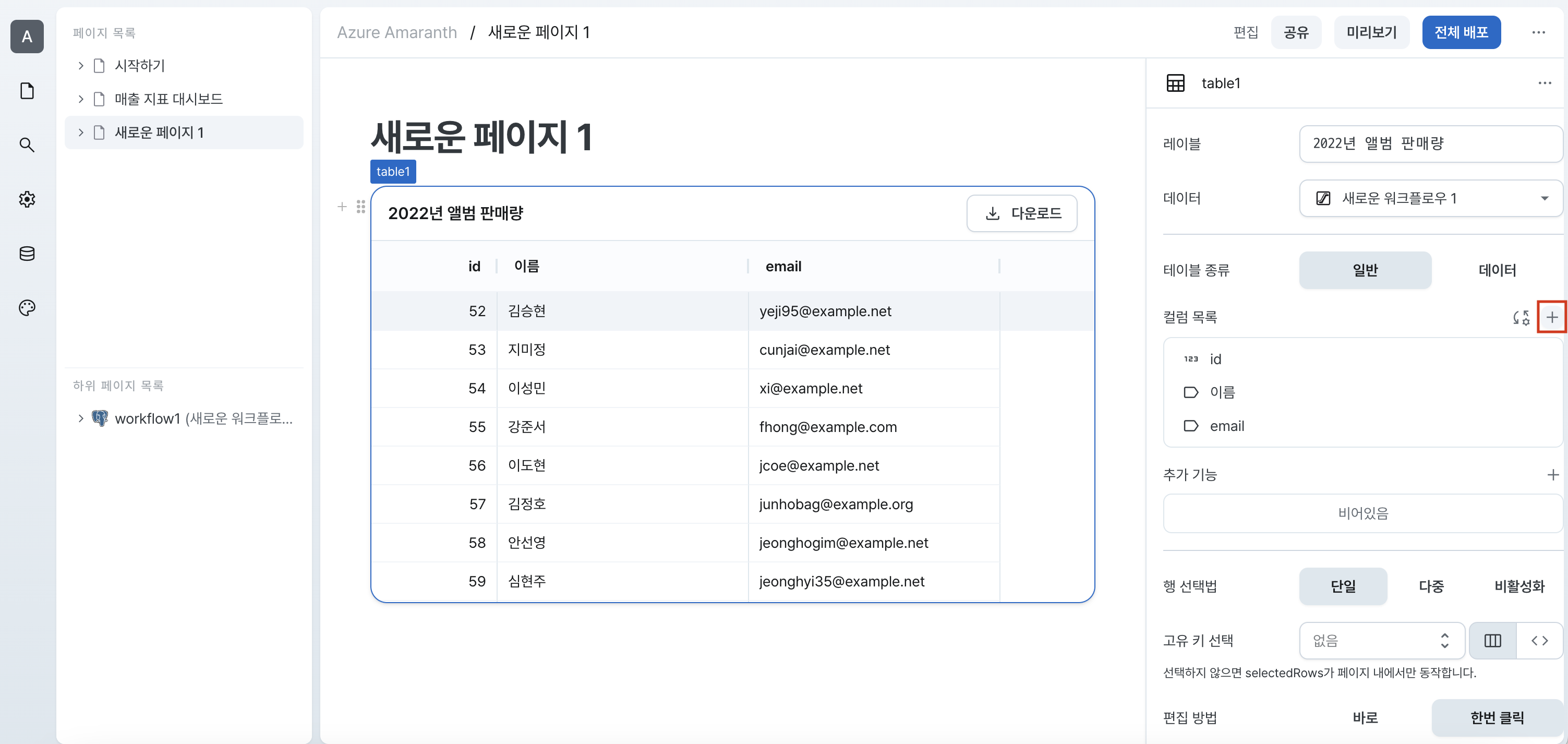Click the page title 새로운 페이지 1 heading
The image size is (1568, 744).
481,136
